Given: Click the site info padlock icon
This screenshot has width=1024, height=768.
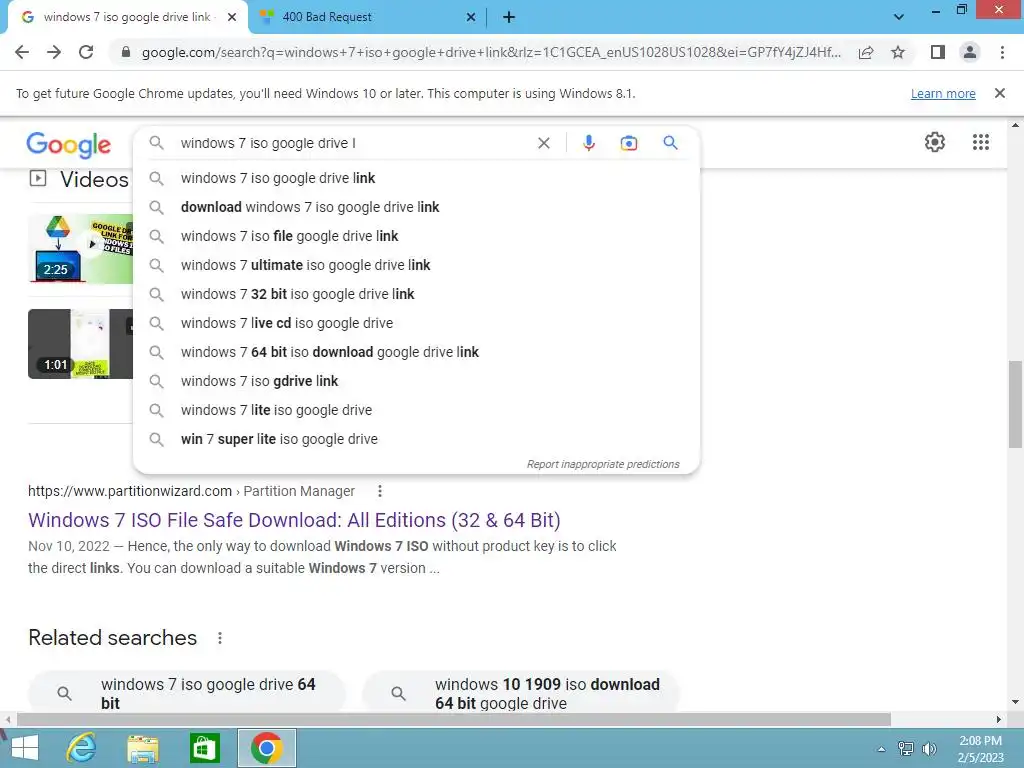Looking at the screenshot, I should [x=125, y=52].
